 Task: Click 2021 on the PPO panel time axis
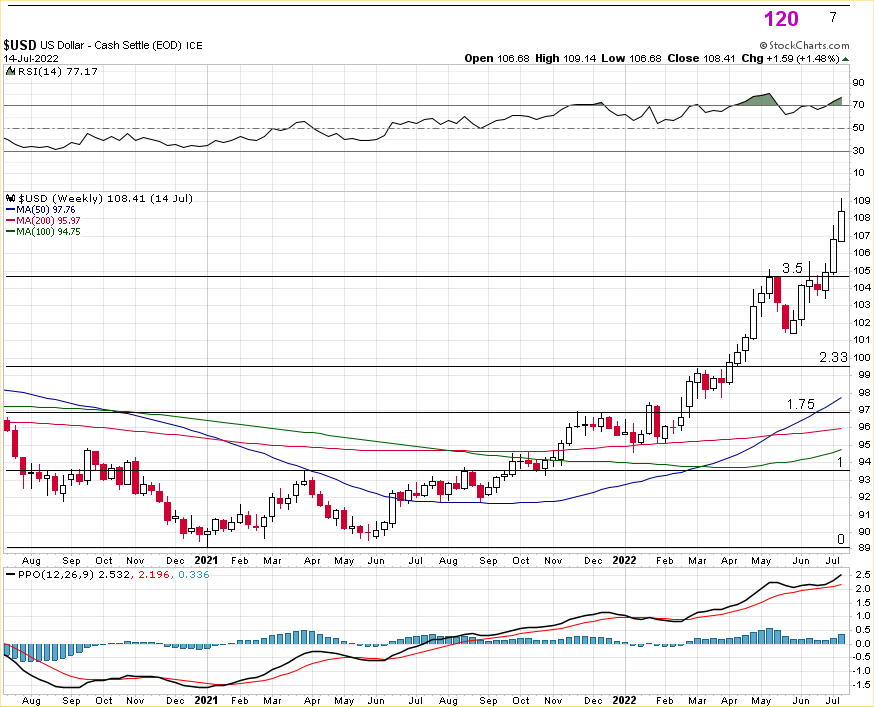tap(206, 700)
